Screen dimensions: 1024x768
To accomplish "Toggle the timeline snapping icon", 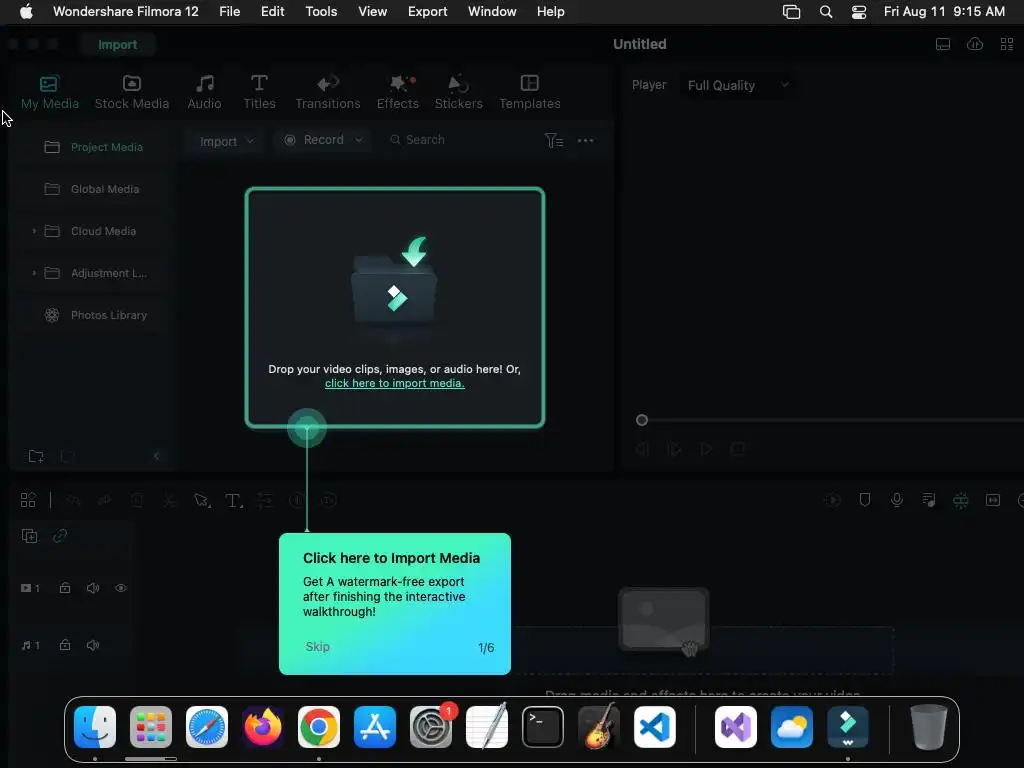I will (961, 500).
